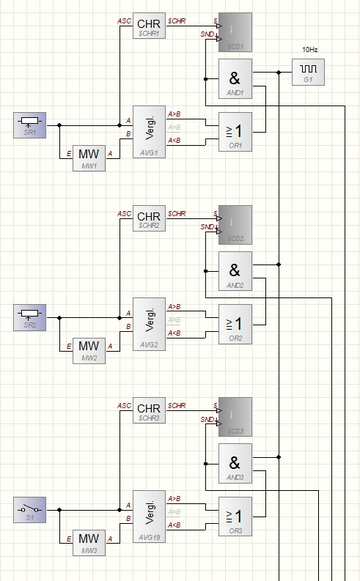Click the A<B output pin of AVG1

click(174, 141)
